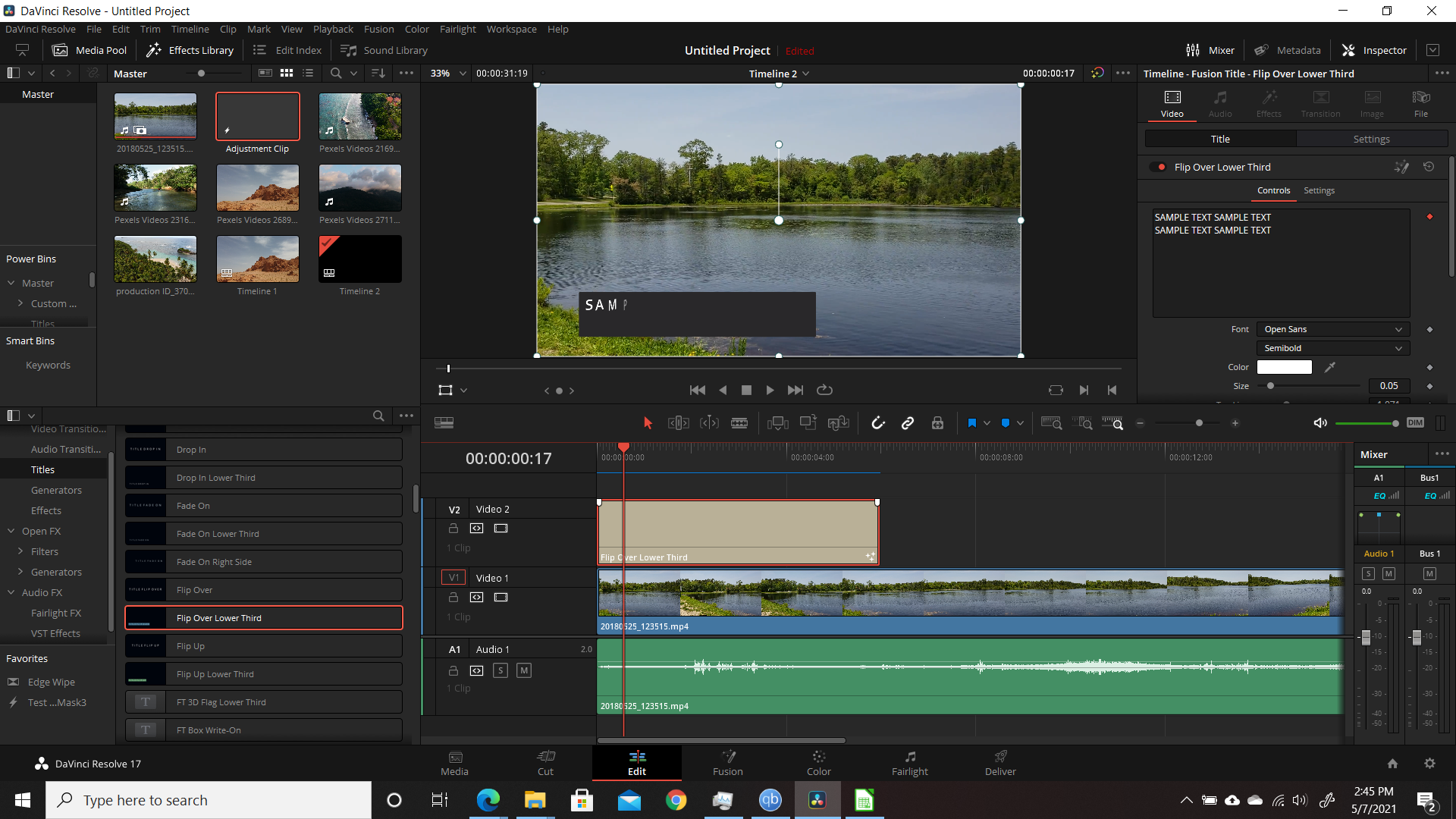Switch to the Color page

(818, 763)
